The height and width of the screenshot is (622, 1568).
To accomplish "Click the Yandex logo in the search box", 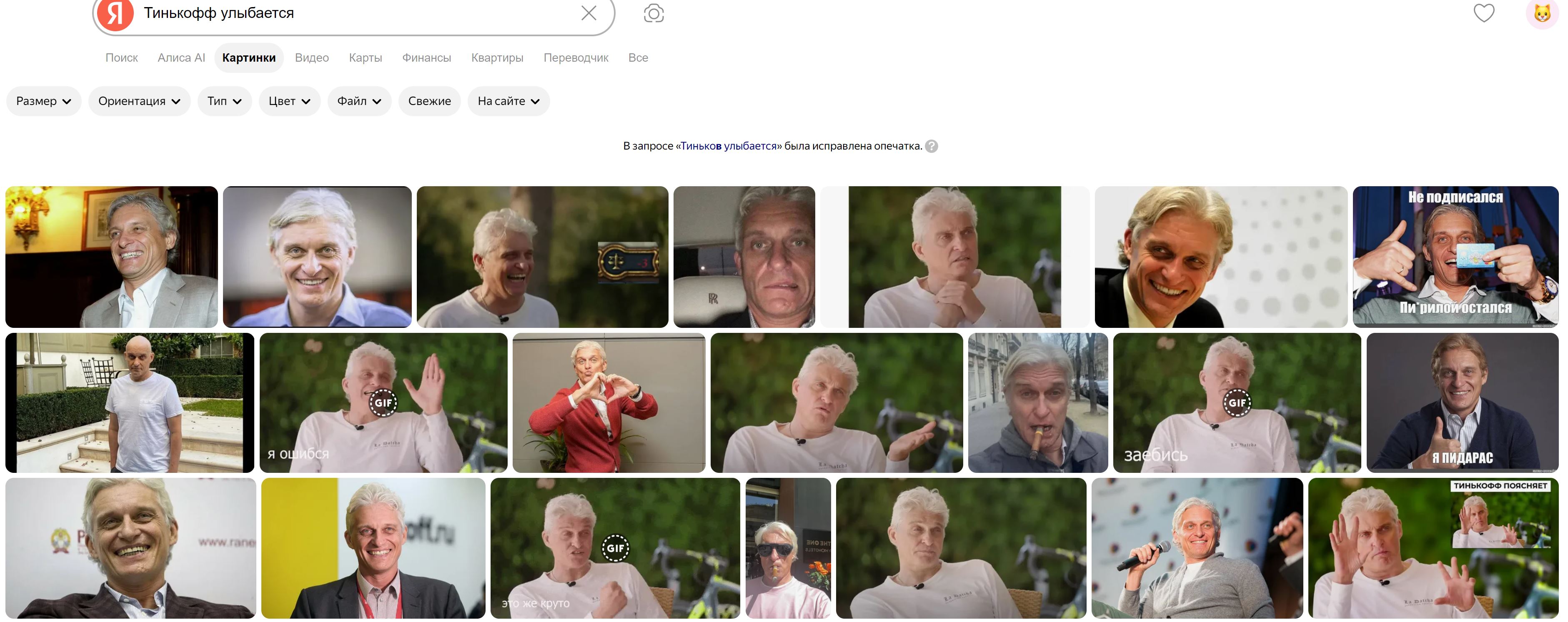I will (115, 13).
